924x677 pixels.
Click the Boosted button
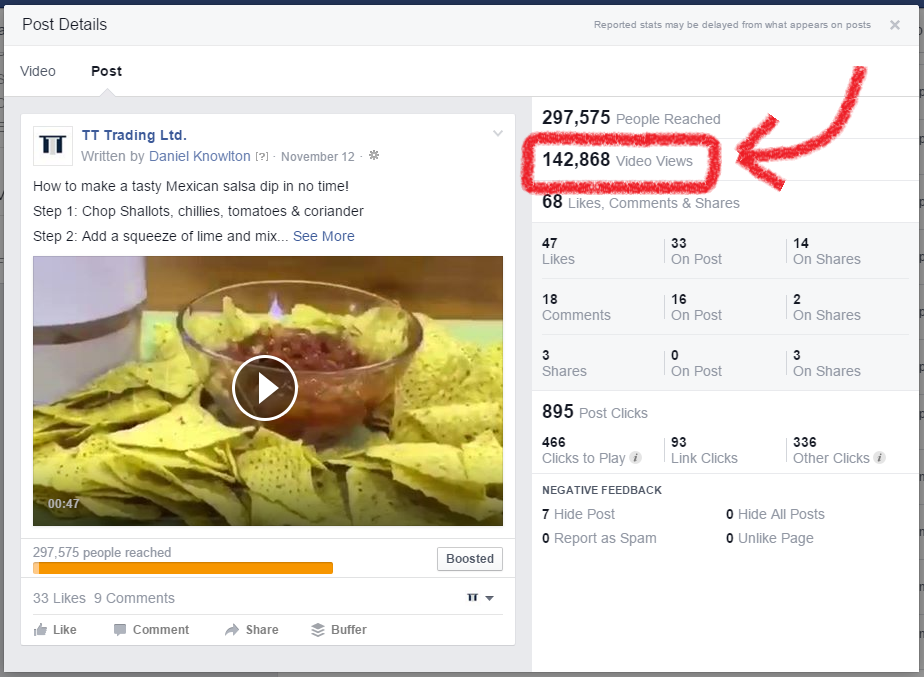(469, 559)
